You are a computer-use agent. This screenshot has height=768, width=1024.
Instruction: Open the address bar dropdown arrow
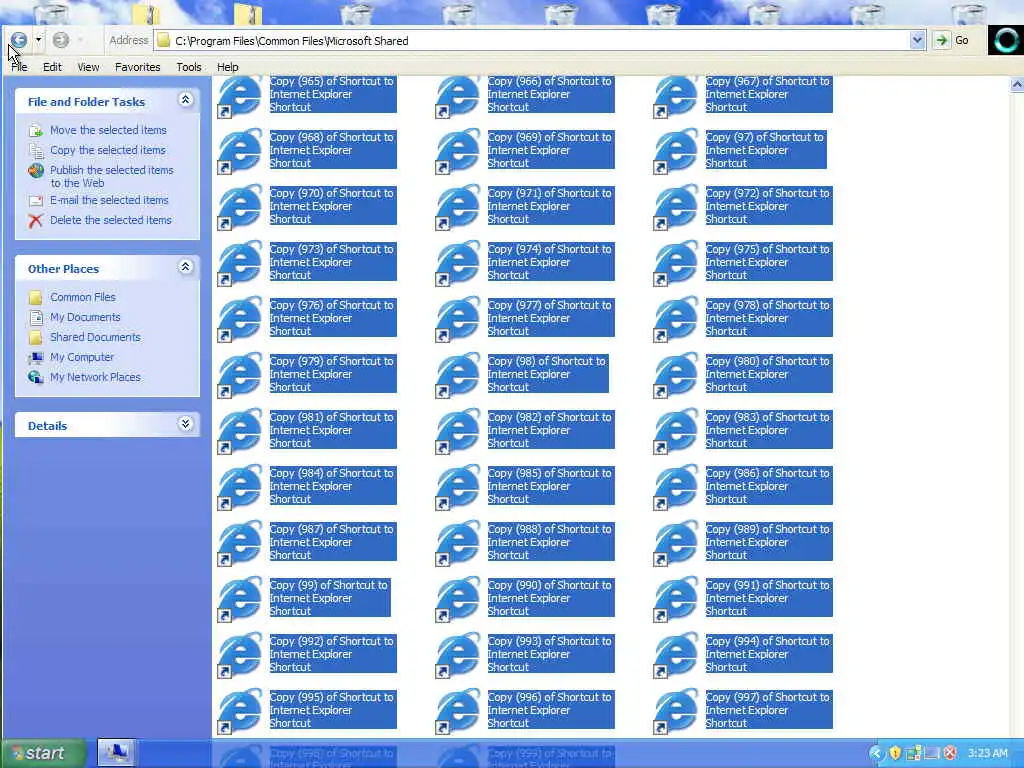[917, 40]
